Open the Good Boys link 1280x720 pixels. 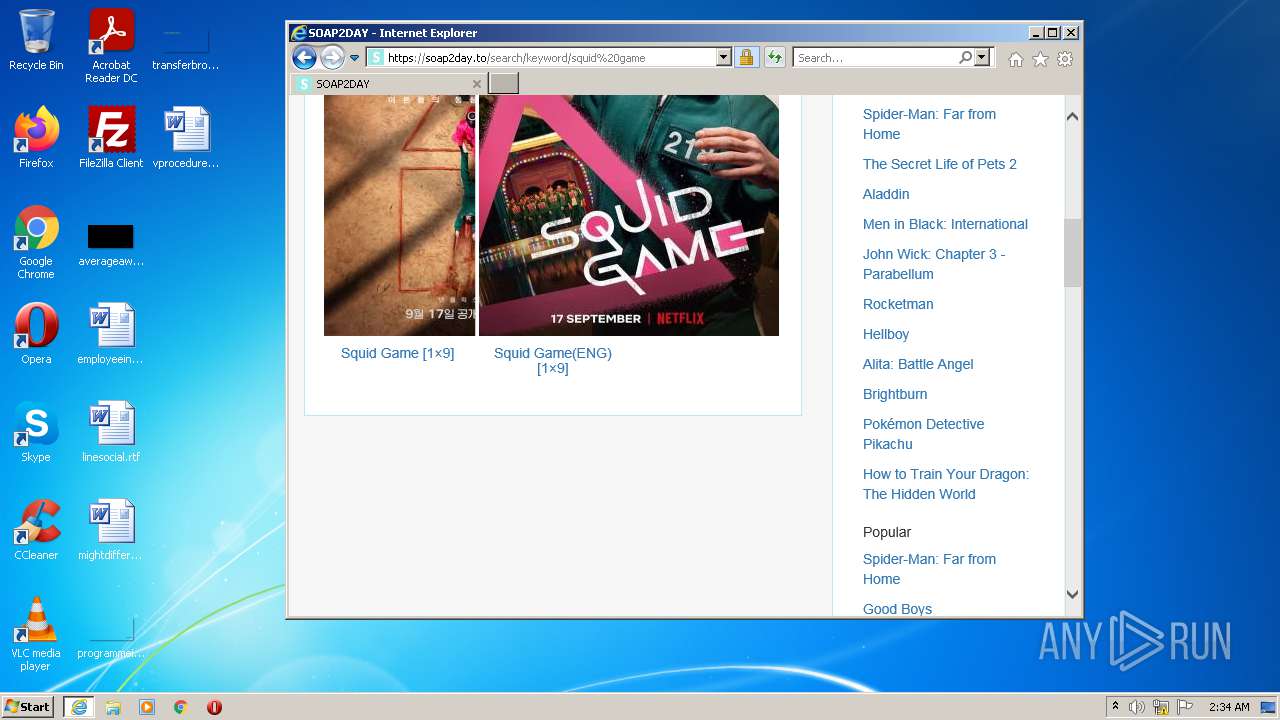[x=897, y=609]
